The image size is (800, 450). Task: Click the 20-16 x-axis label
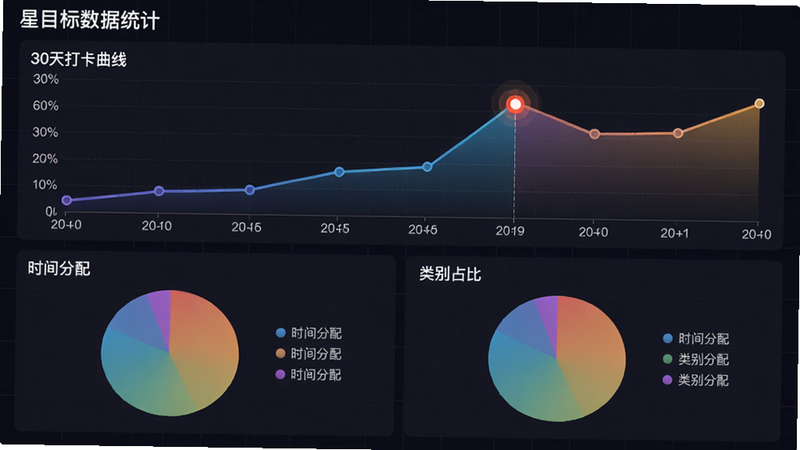246,227
